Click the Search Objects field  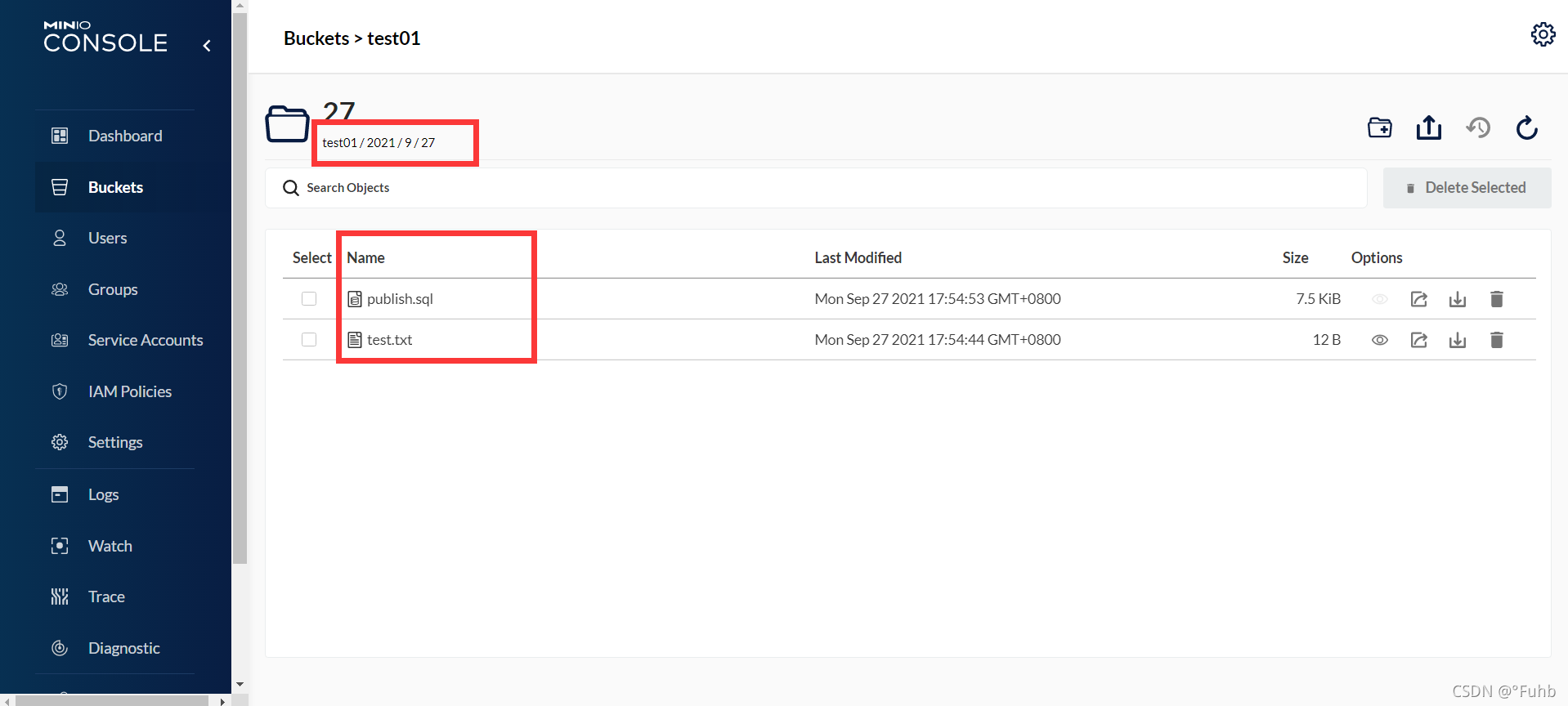click(x=816, y=188)
